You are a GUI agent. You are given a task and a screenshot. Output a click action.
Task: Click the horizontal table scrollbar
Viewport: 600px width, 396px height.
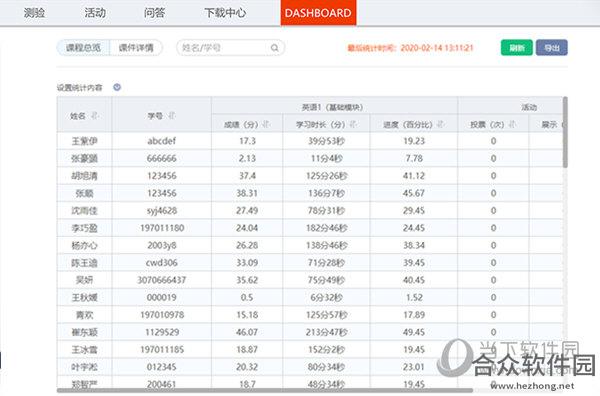[265, 391]
